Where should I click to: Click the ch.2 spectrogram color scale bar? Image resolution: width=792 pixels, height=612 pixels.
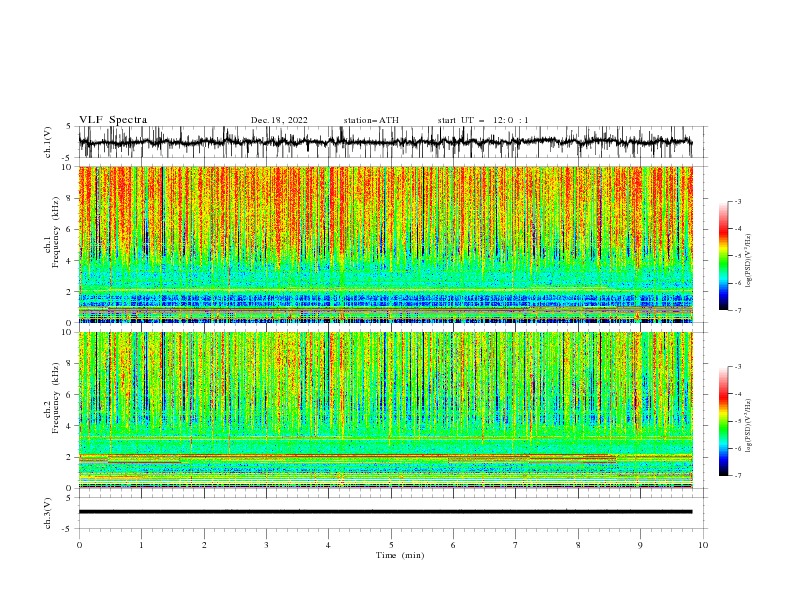coord(724,421)
